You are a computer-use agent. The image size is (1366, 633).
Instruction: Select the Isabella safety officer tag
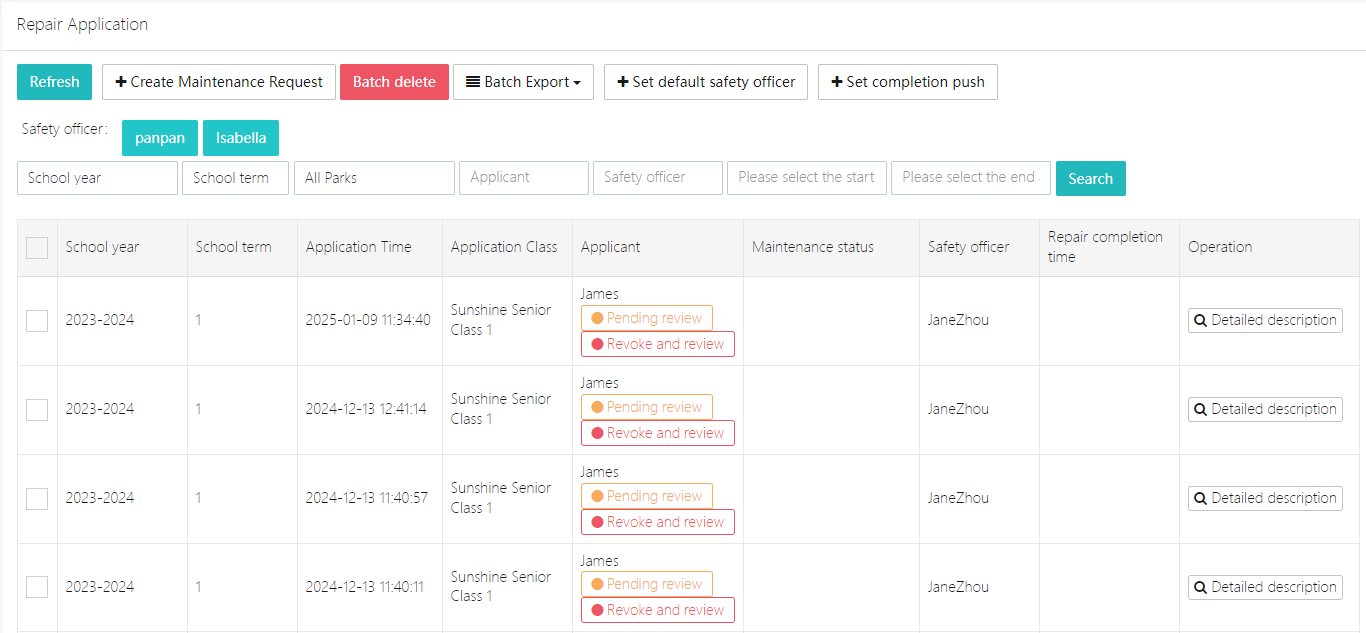(x=241, y=138)
